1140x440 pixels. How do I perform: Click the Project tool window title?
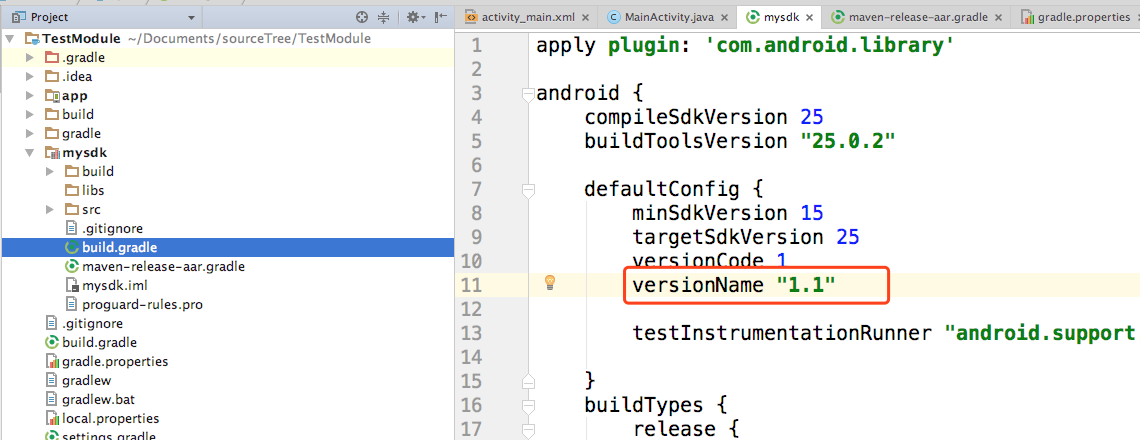[50, 17]
